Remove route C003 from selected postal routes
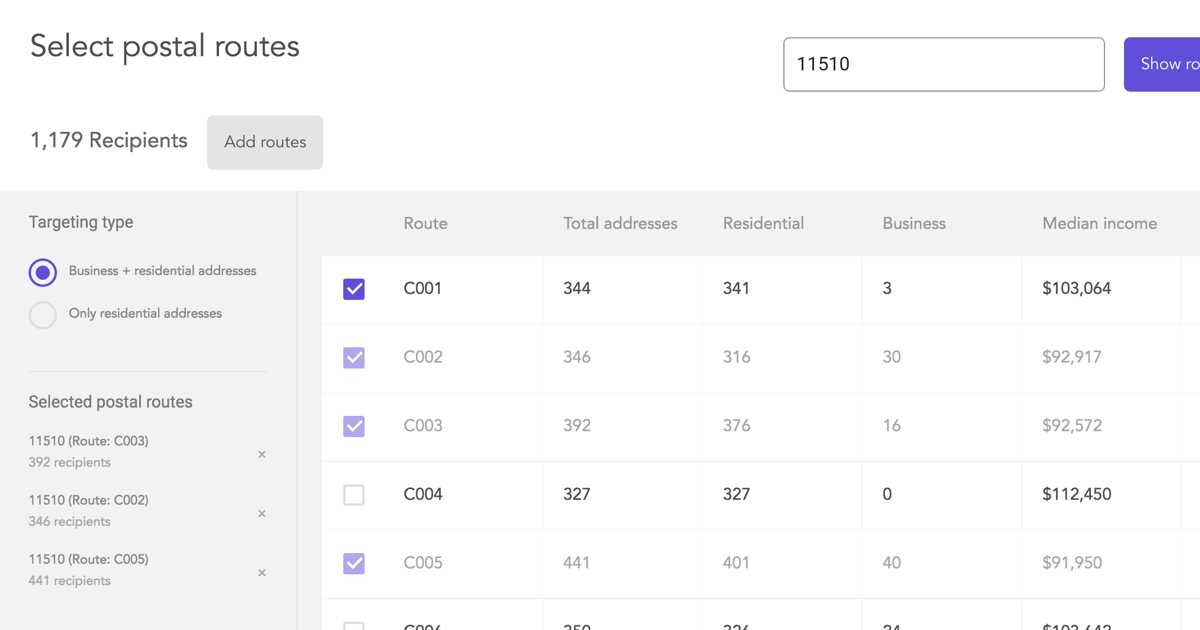 click(x=262, y=455)
